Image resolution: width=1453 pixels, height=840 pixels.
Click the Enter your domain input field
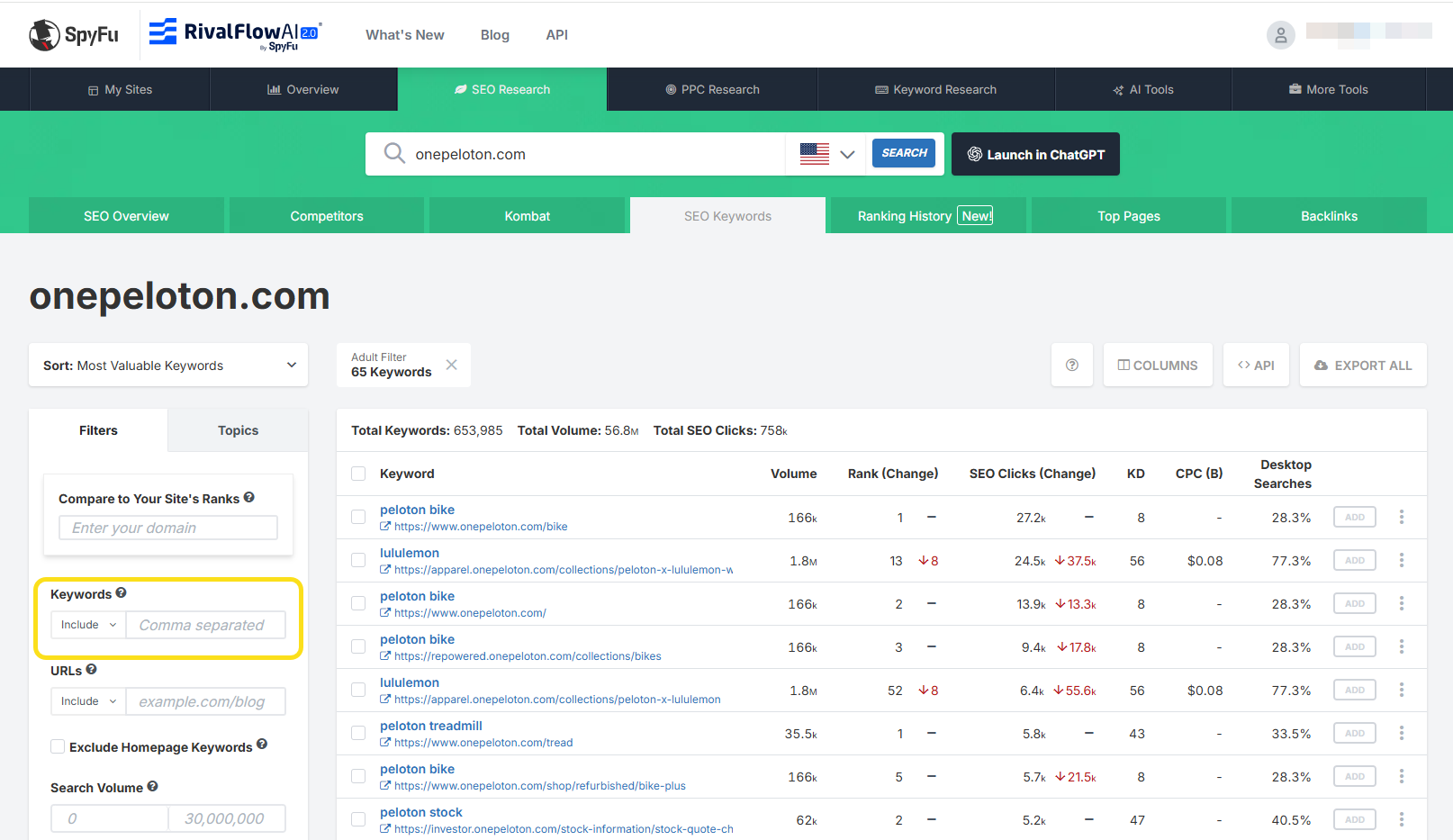click(168, 528)
